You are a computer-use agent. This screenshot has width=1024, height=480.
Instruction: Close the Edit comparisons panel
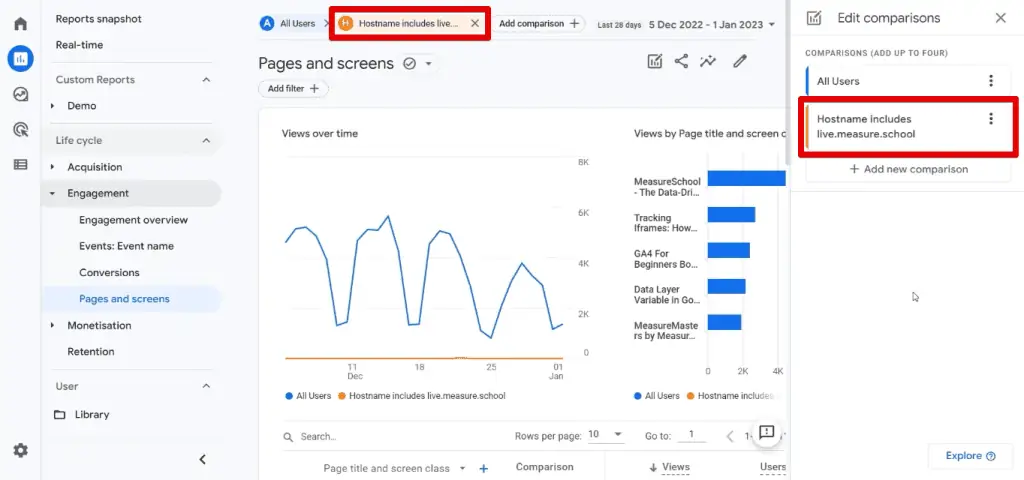point(1000,18)
